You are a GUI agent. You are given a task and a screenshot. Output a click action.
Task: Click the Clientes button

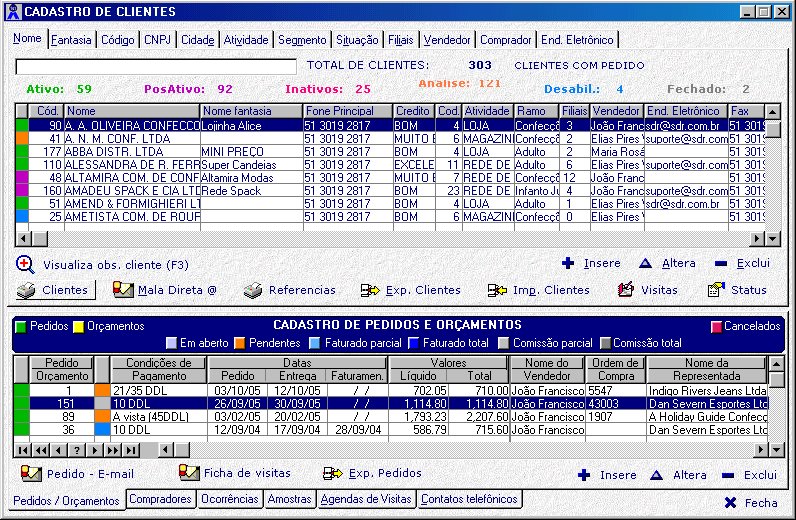[55, 290]
